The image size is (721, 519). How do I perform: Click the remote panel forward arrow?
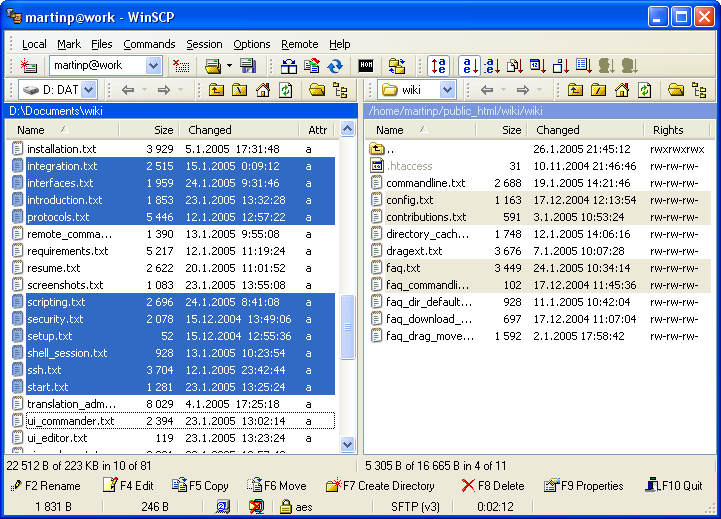click(x=523, y=90)
